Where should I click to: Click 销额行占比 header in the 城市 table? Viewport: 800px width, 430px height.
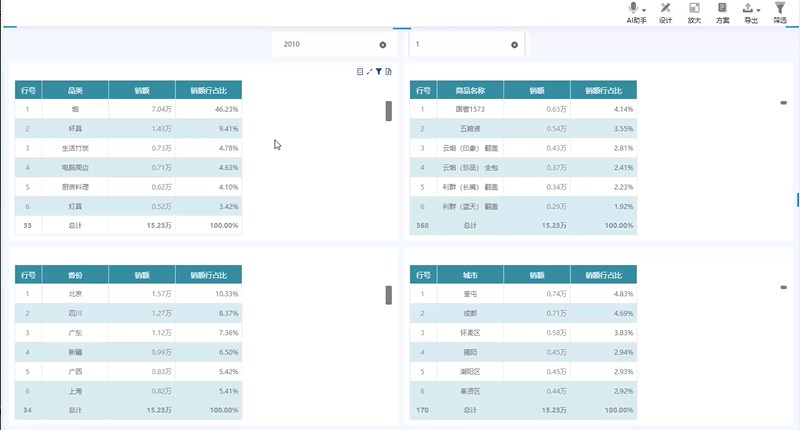[x=604, y=275]
